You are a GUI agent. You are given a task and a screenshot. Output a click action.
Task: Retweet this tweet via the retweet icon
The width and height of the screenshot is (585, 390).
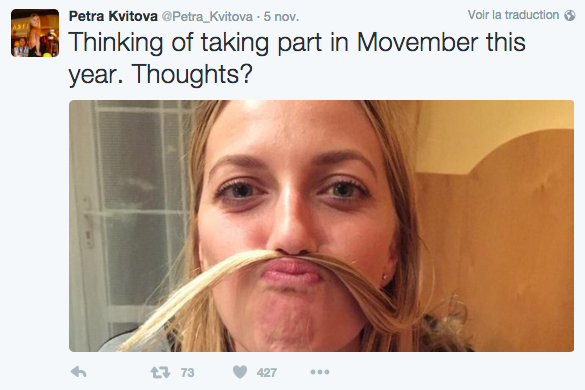pos(160,372)
